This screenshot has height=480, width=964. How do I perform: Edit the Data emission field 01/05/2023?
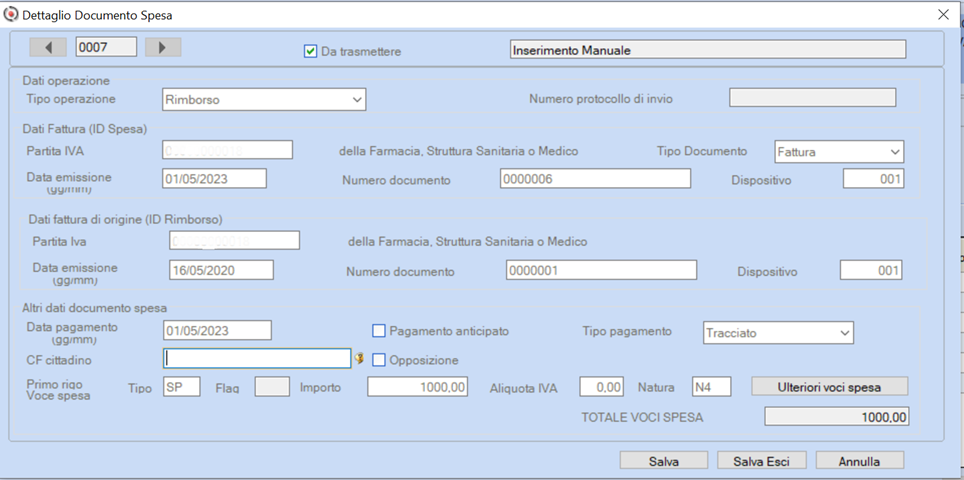click(x=215, y=178)
